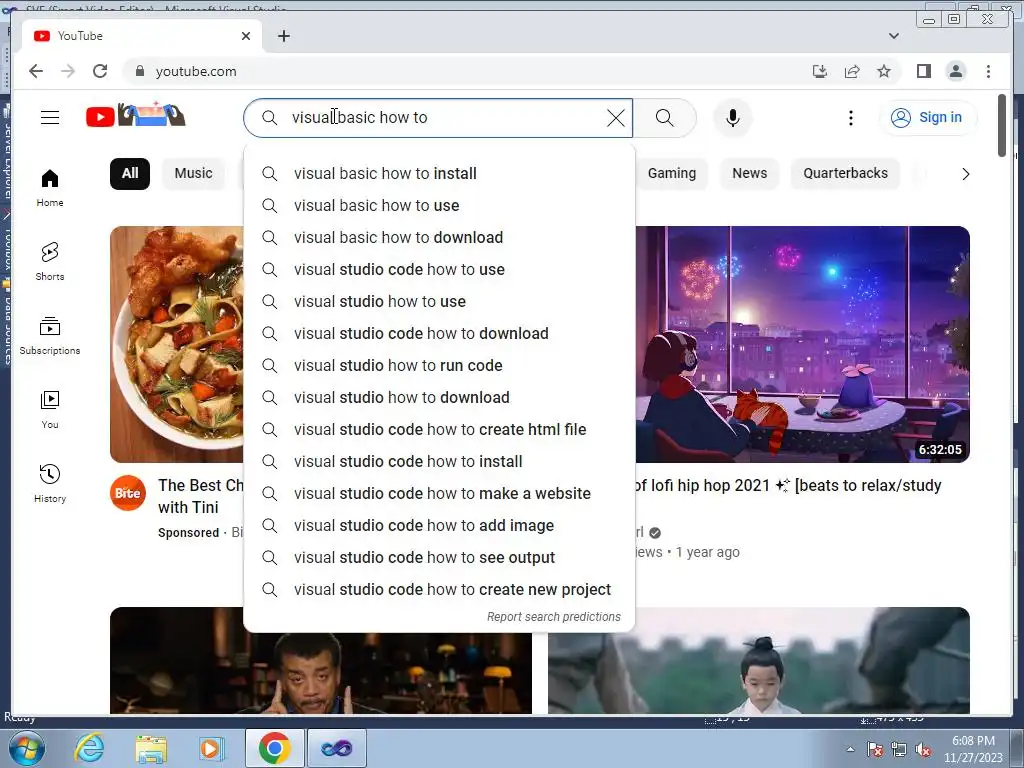Show hidden tray icons arrow

coord(850,749)
